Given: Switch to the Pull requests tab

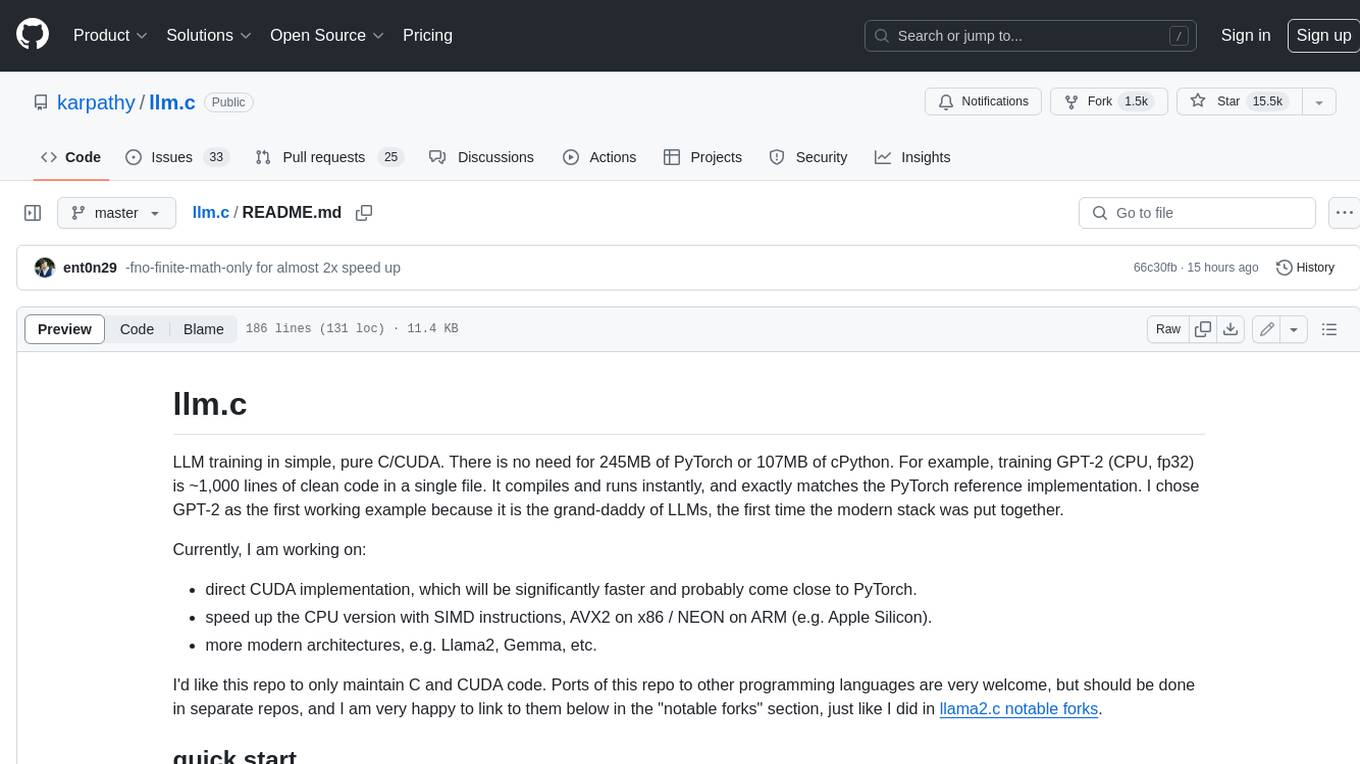Looking at the screenshot, I should point(328,157).
